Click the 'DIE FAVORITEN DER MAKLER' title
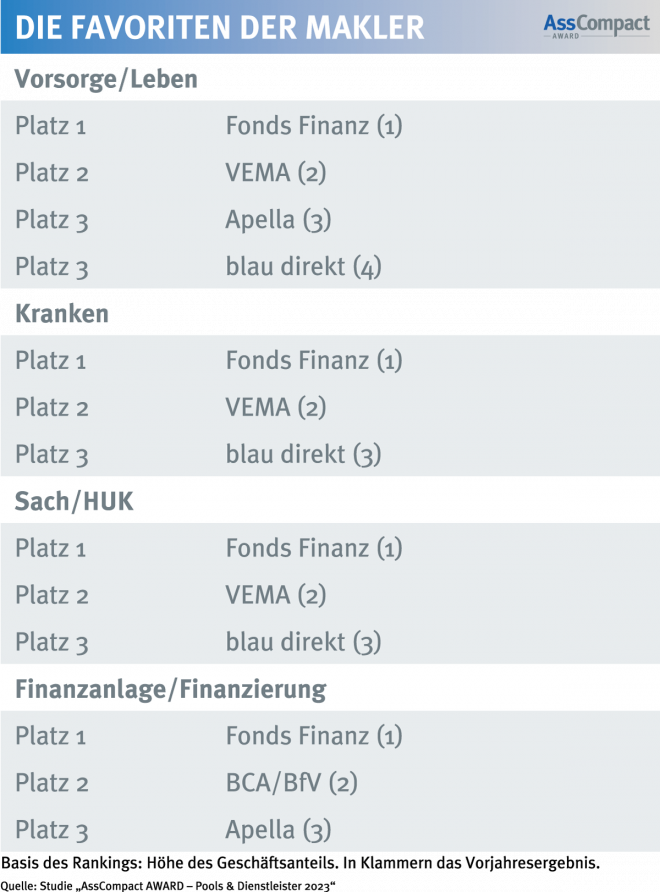Screen dimensions: 660x892 click(x=220, y=27)
